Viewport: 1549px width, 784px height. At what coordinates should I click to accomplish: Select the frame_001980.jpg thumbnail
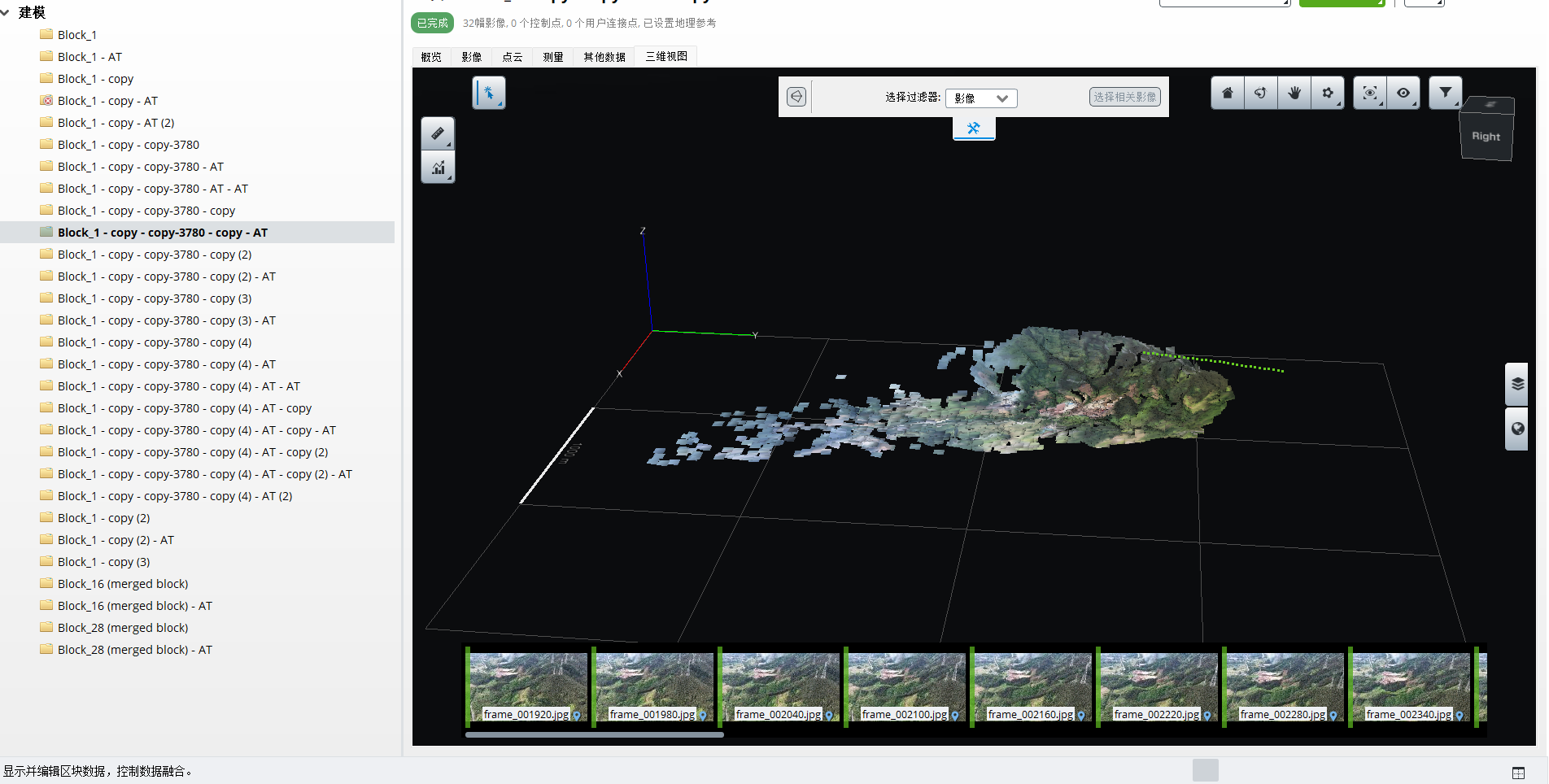click(652, 686)
